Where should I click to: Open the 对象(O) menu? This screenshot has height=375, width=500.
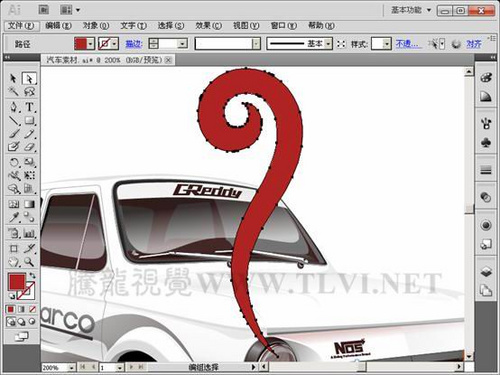(x=96, y=26)
